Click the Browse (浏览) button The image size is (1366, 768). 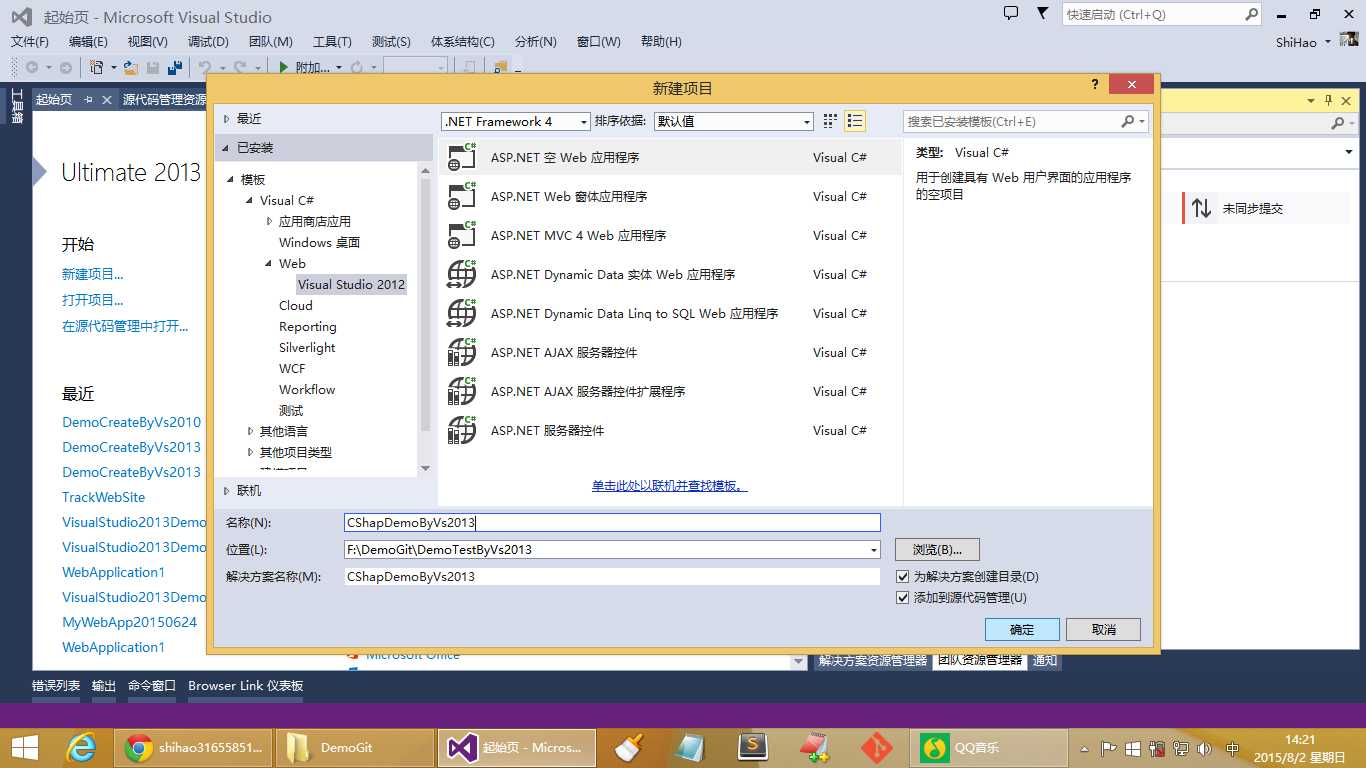937,550
